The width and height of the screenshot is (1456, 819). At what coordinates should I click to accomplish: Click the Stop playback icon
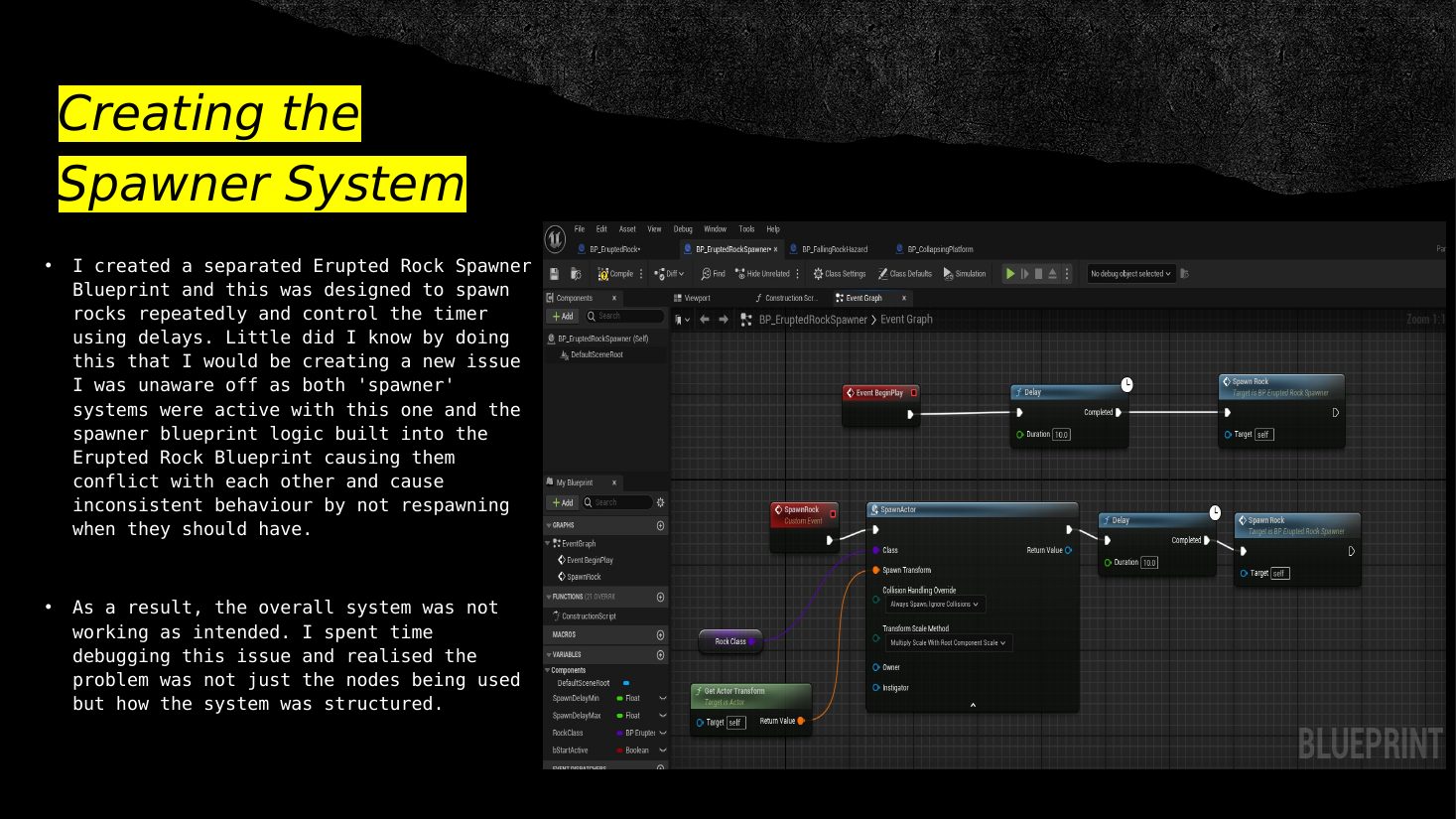pos(1039,274)
